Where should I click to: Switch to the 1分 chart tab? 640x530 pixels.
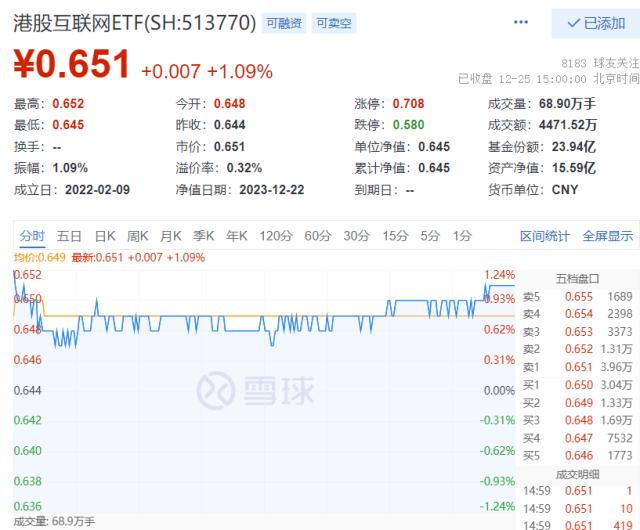[x=462, y=236]
